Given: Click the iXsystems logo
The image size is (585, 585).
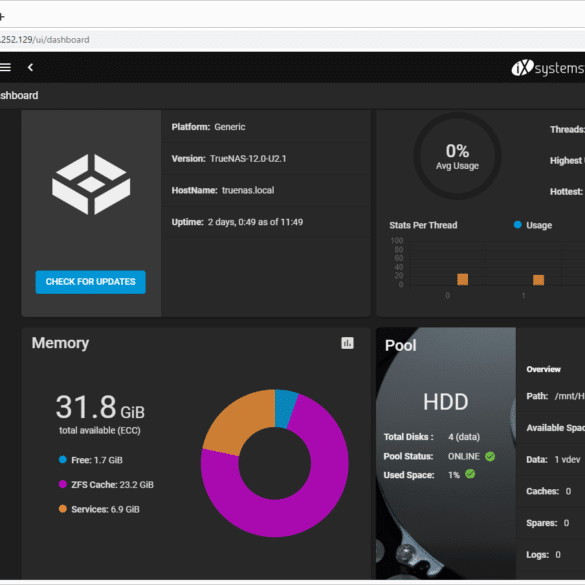Looking at the screenshot, I should 548,68.
